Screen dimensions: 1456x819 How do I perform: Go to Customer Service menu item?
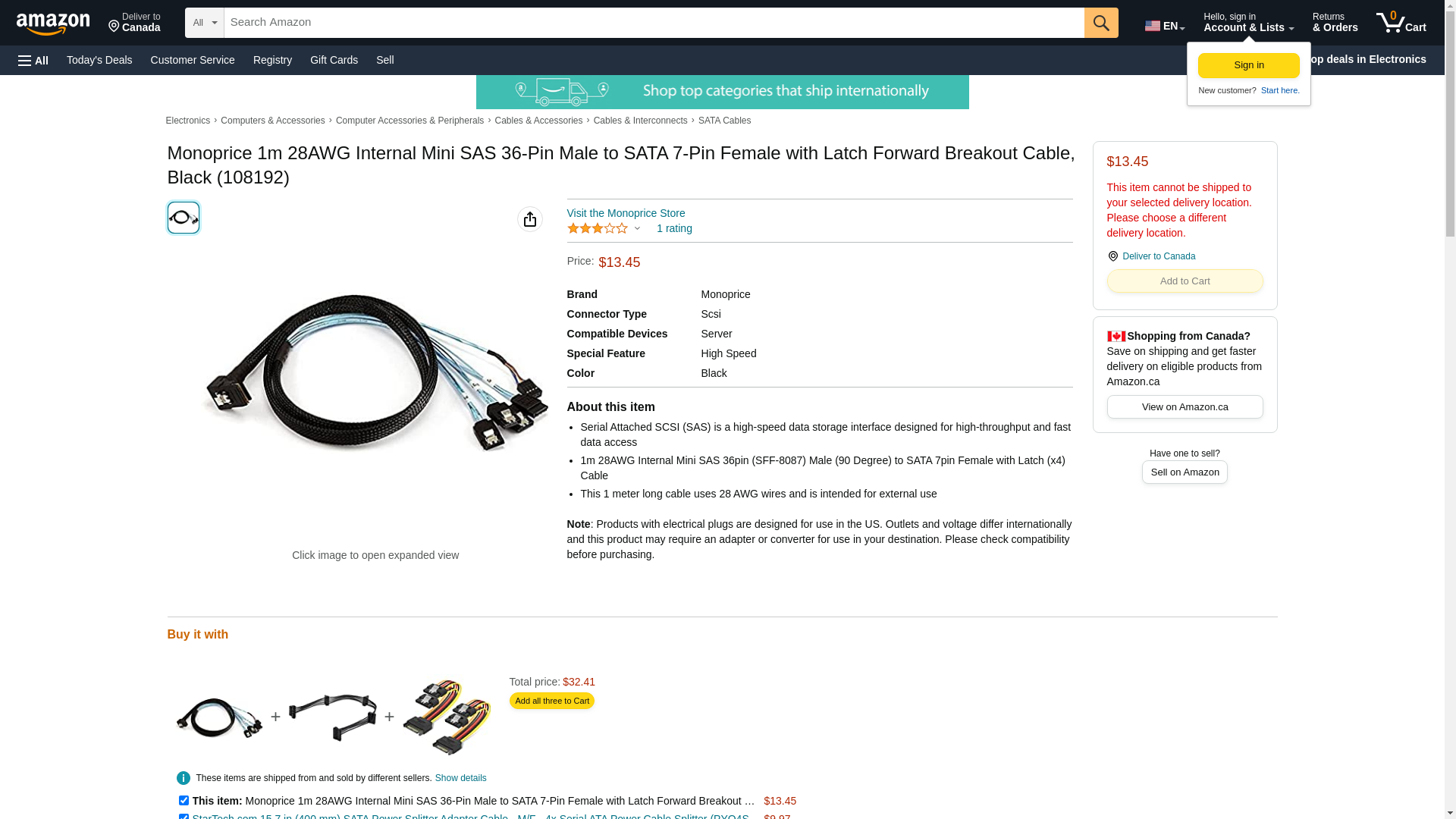(x=193, y=60)
